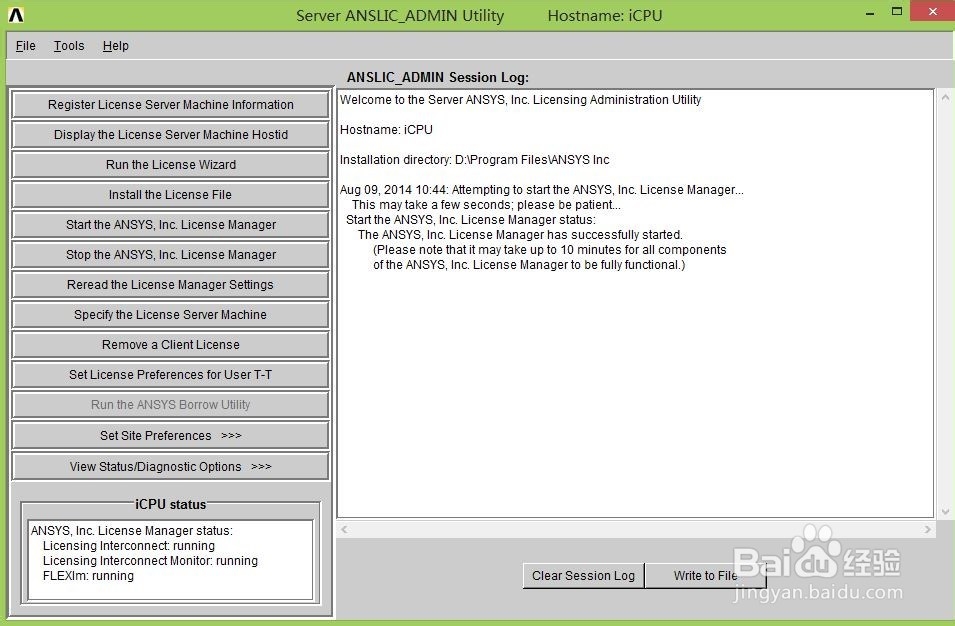The width and height of the screenshot is (955, 626).
Task: Clear the Session Log
Action: pyautogui.click(x=583, y=575)
